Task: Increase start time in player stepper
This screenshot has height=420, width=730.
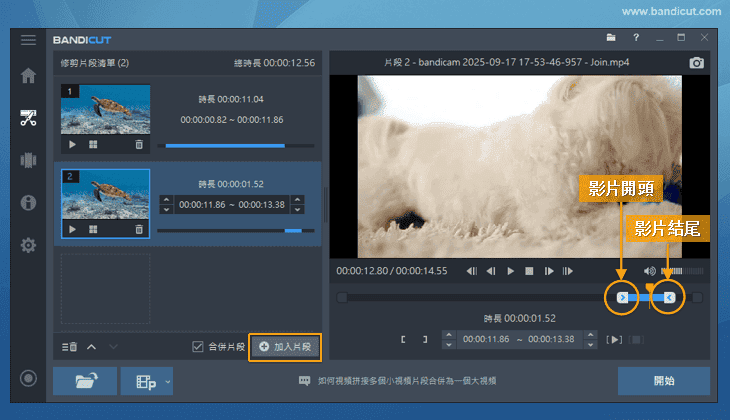Action: (448, 335)
